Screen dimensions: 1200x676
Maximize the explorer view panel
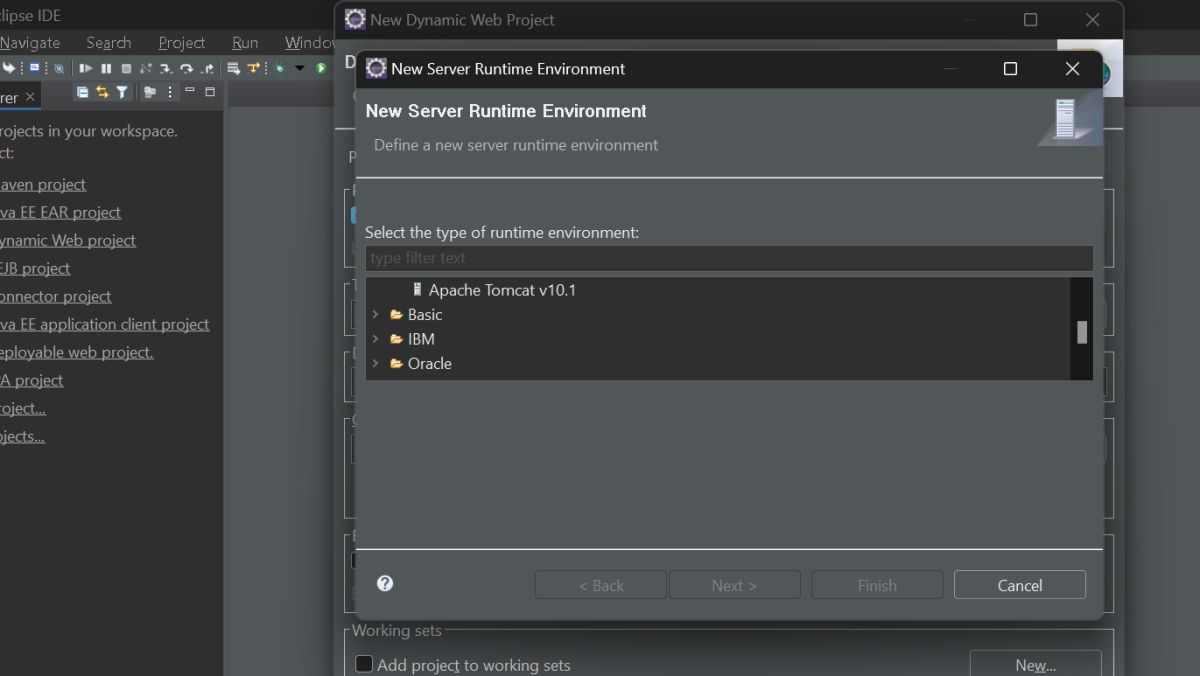210,92
